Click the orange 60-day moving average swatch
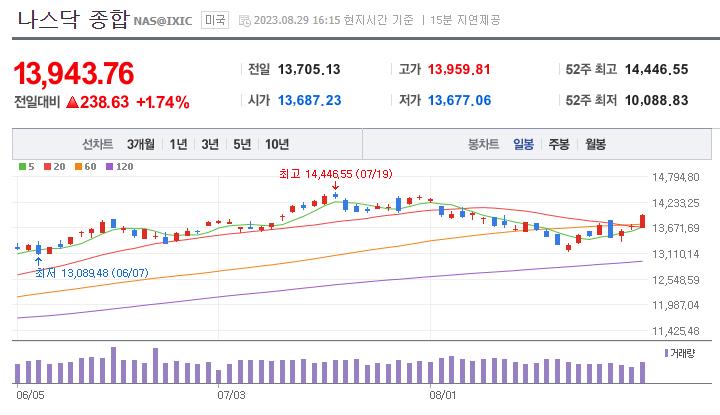This screenshot has width=720, height=415. (x=79, y=167)
